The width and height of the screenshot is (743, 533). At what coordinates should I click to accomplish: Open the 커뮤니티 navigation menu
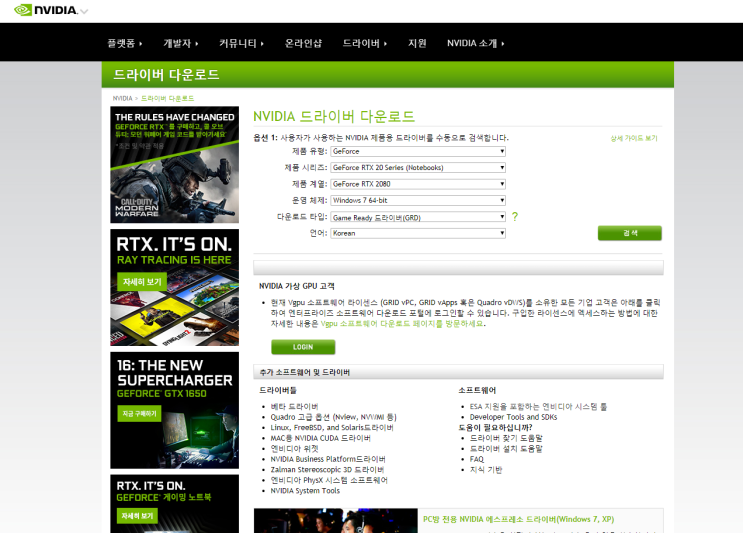[x=241, y=43]
